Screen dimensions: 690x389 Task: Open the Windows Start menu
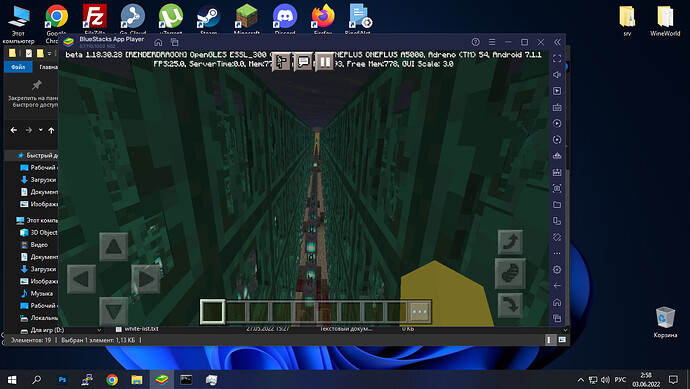(x=12, y=379)
